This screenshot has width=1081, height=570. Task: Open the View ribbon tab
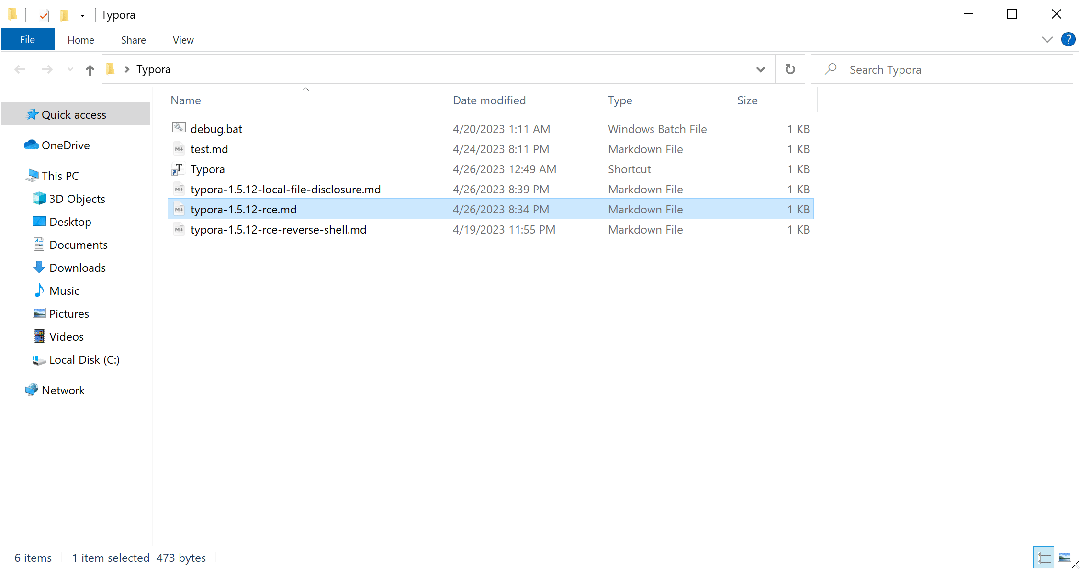click(183, 40)
